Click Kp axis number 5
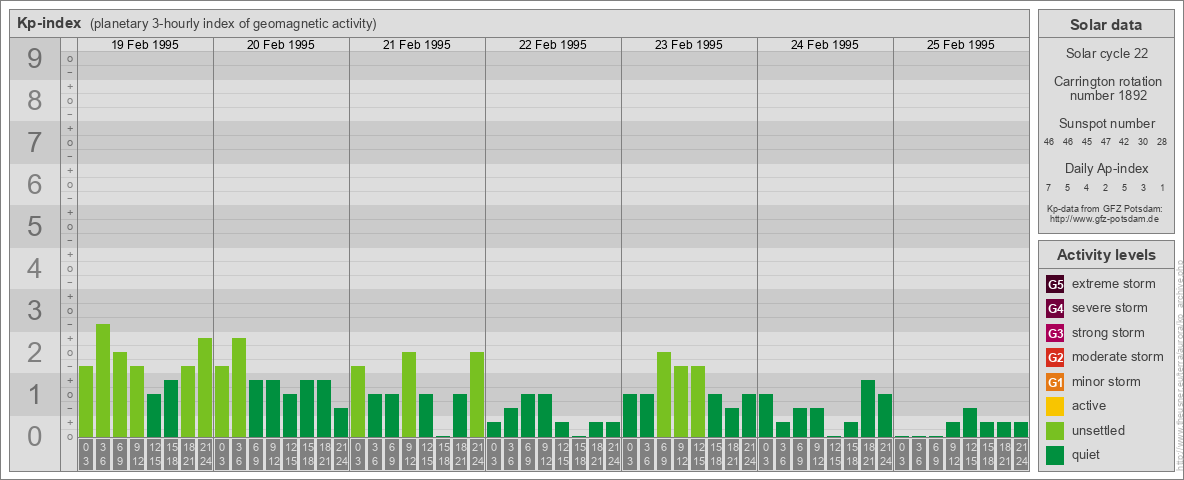Image resolution: width=1184 pixels, height=480 pixels. (x=35, y=226)
